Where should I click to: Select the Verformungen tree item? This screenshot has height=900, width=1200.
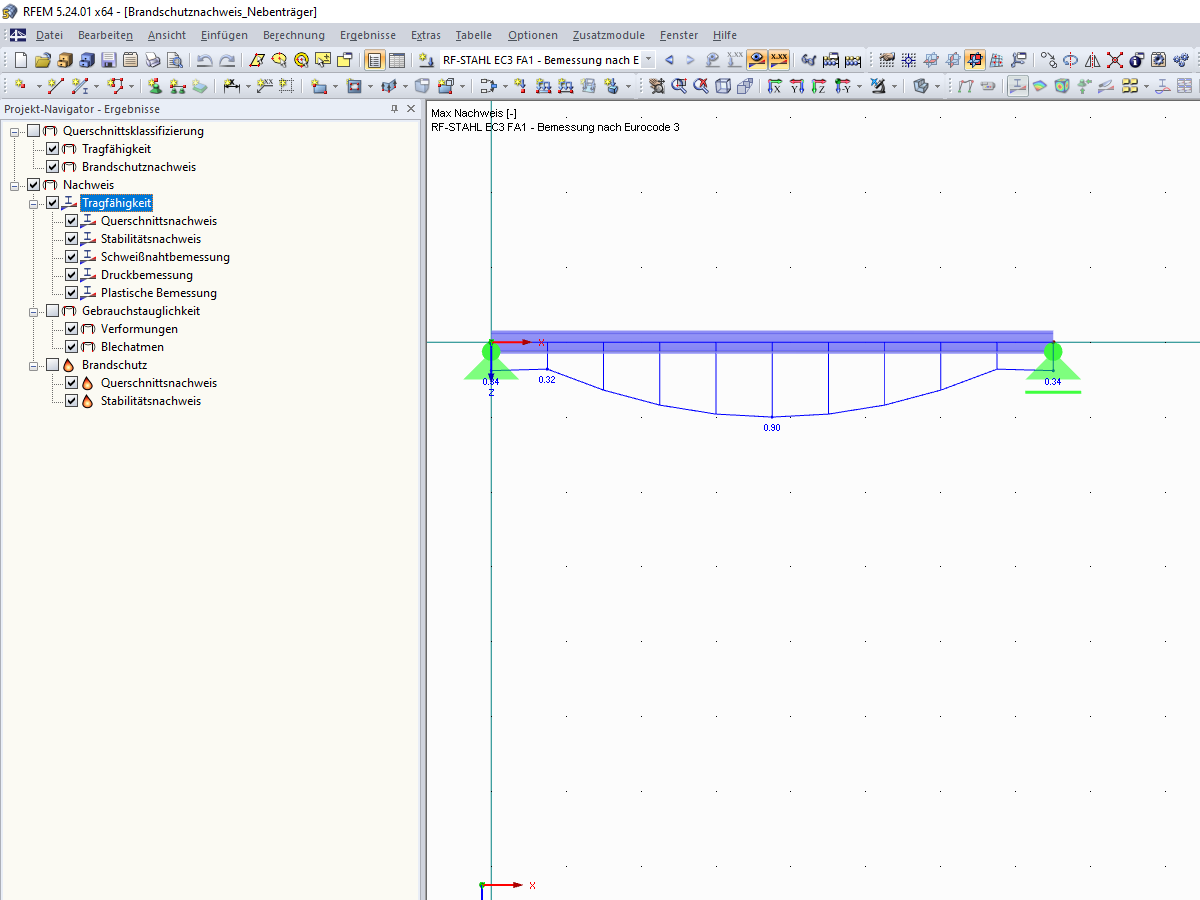140,329
